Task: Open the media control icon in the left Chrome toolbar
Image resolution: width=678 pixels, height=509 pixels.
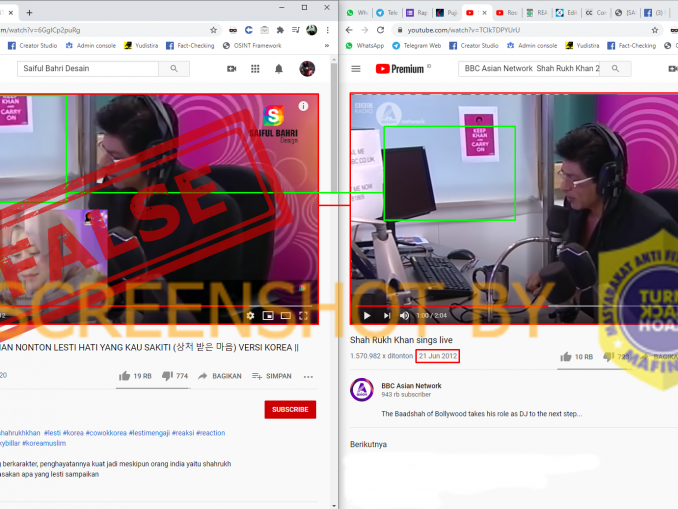Action: (296, 30)
